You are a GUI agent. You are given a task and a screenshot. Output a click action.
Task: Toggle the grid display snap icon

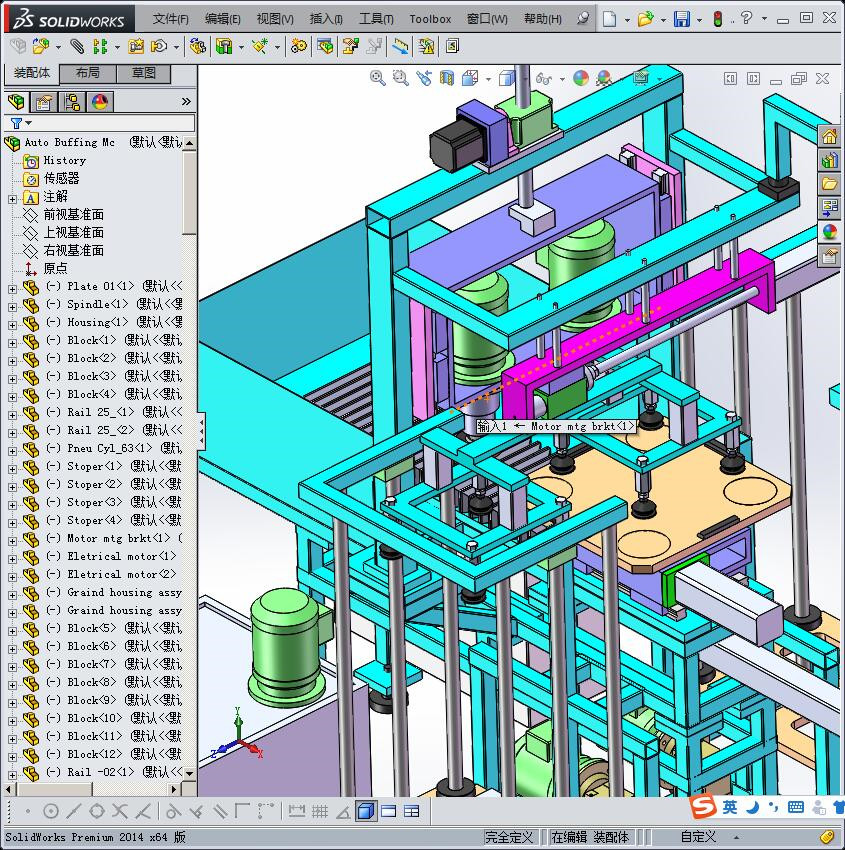click(320, 811)
